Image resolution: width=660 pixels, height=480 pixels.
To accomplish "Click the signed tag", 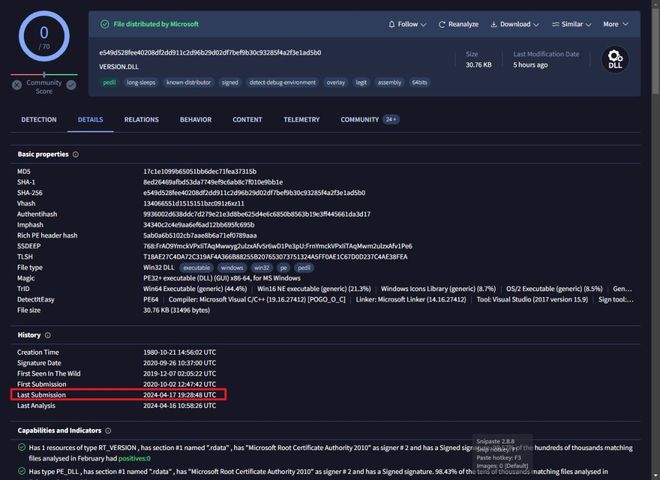I will (x=230, y=83).
